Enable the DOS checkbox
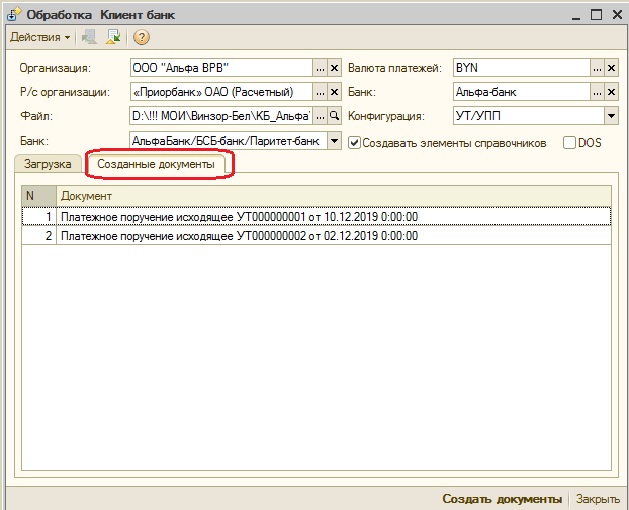 [x=569, y=143]
